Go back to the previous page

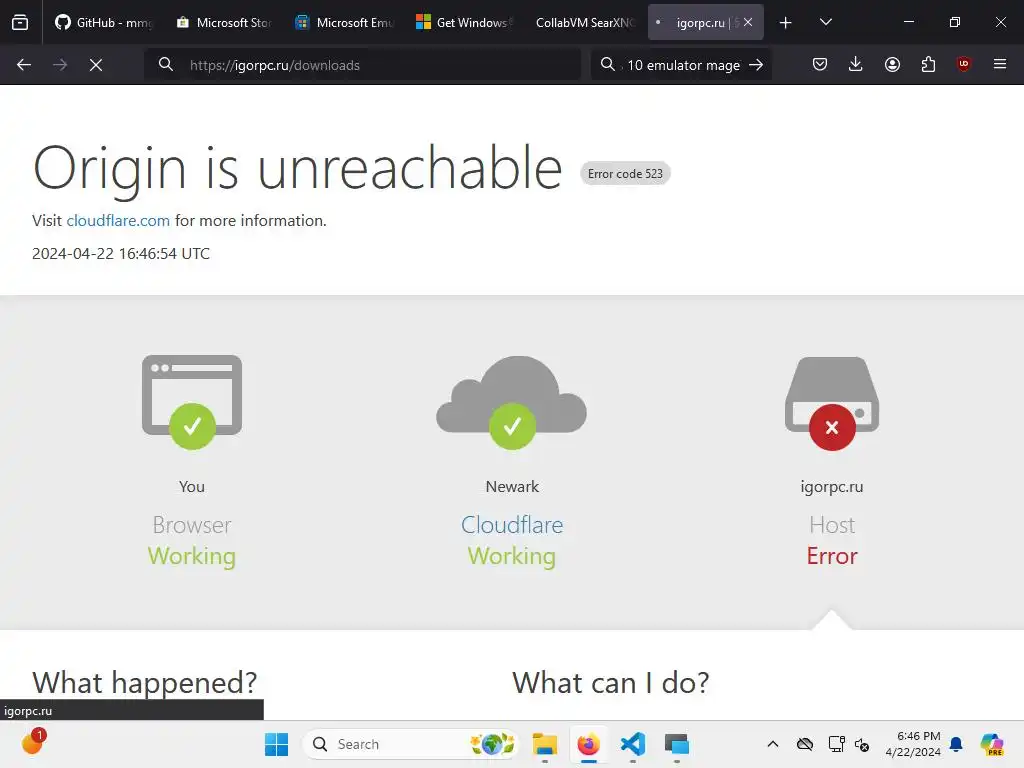tap(24, 65)
